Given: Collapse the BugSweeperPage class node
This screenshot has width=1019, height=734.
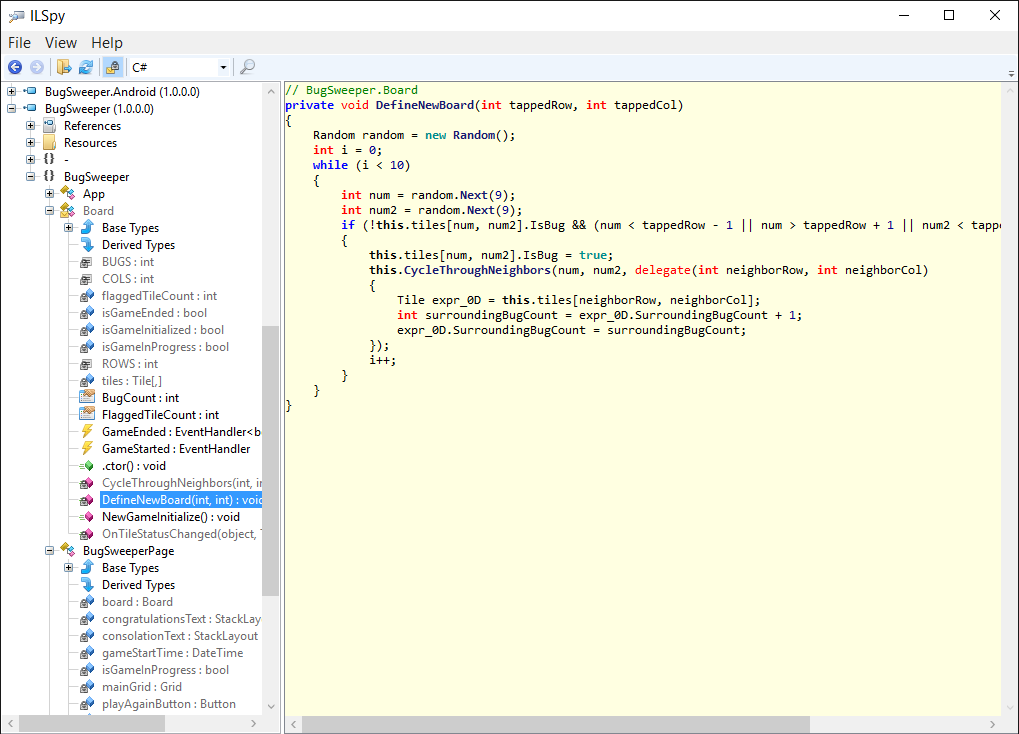Looking at the screenshot, I should (49, 551).
